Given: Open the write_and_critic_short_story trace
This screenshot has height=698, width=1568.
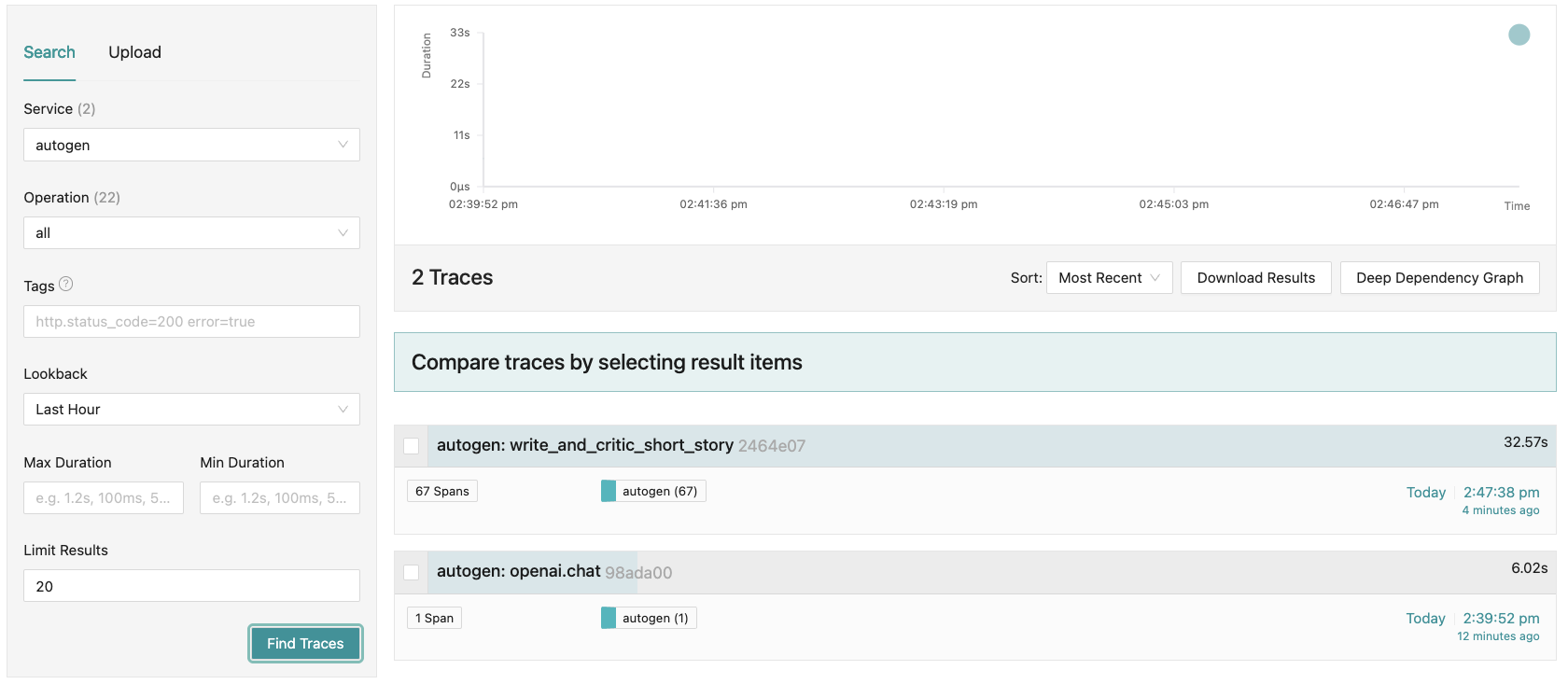Looking at the screenshot, I should coord(585,446).
